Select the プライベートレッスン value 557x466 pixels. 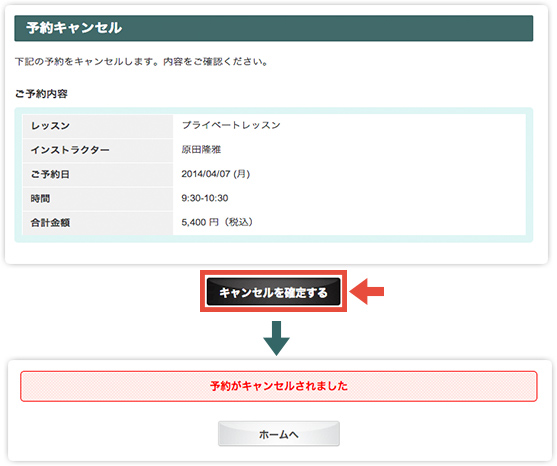point(231,125)
